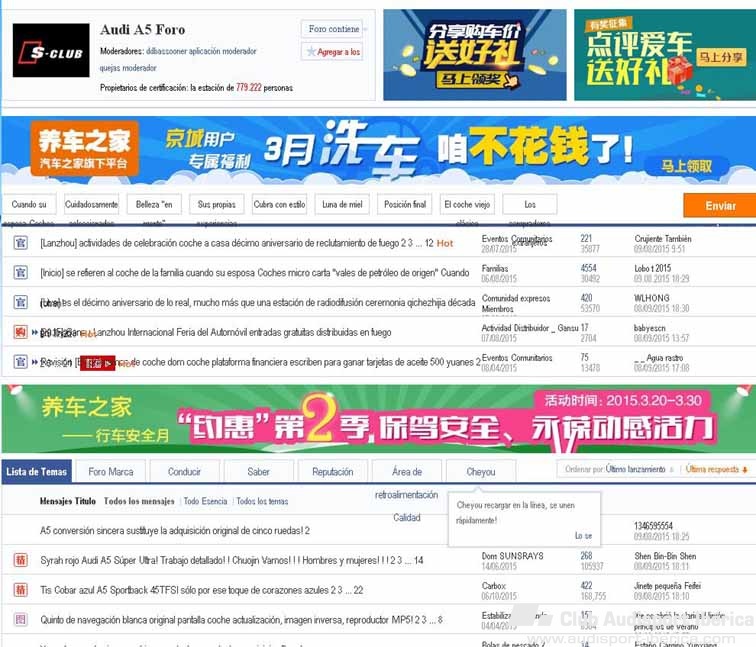Select the 'Luna de miel' category button
Viewport: 756px width, 647px height.
pos(342,204)
